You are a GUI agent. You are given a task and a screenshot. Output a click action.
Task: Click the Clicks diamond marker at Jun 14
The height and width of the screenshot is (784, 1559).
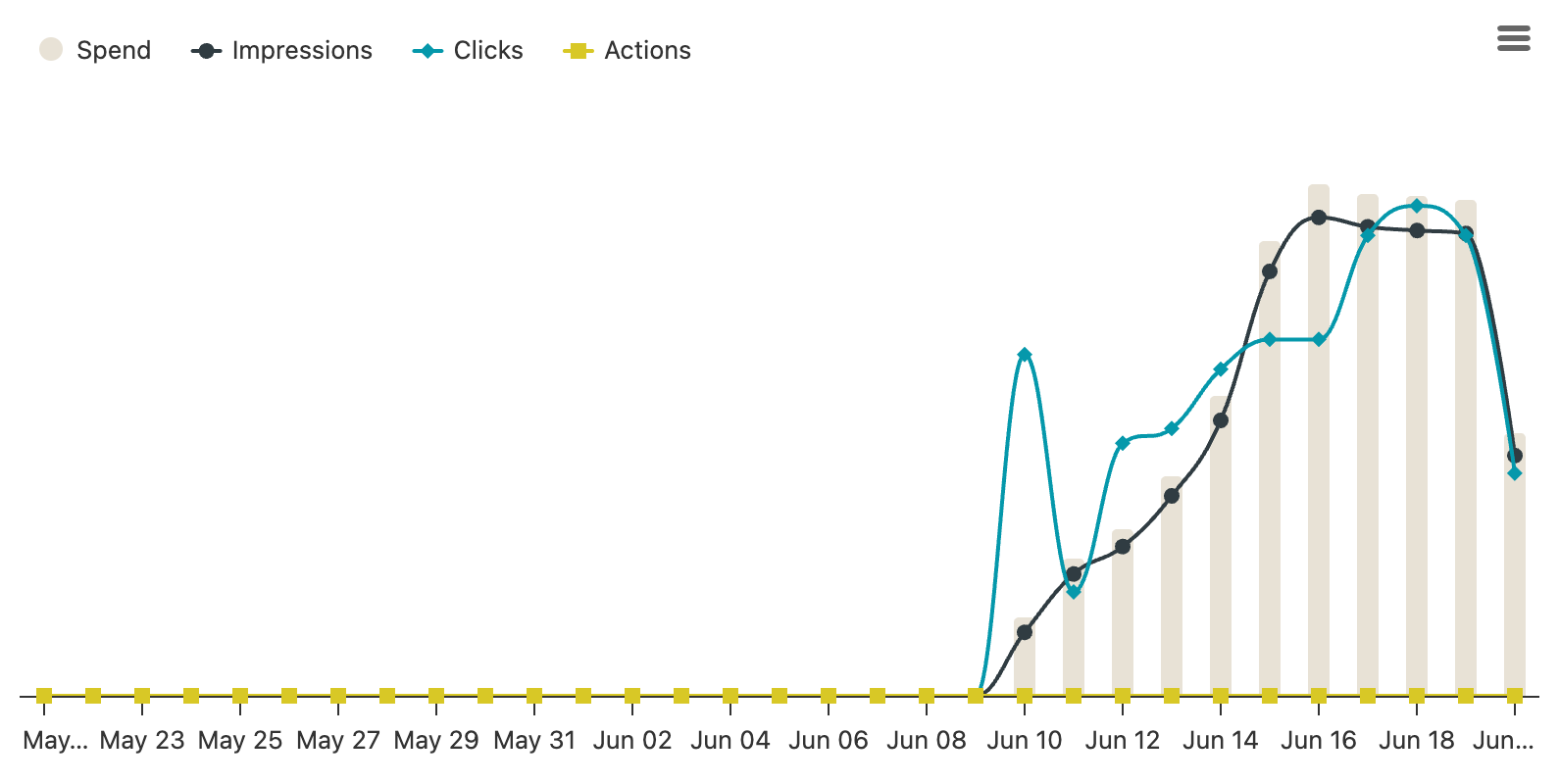(x=1221, y=369)
